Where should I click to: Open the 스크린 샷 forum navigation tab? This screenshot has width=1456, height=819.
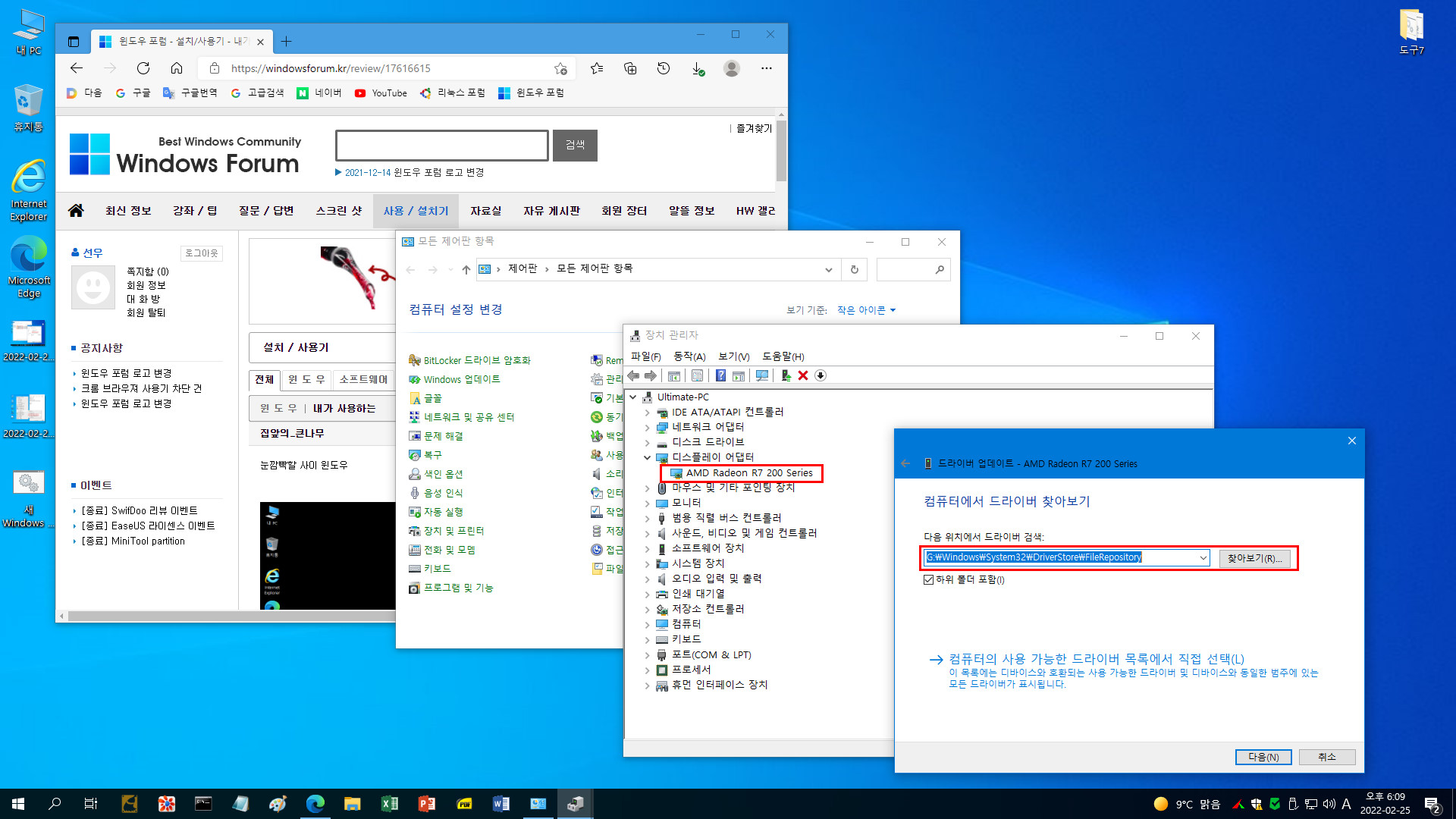click(x=339, y=211)
